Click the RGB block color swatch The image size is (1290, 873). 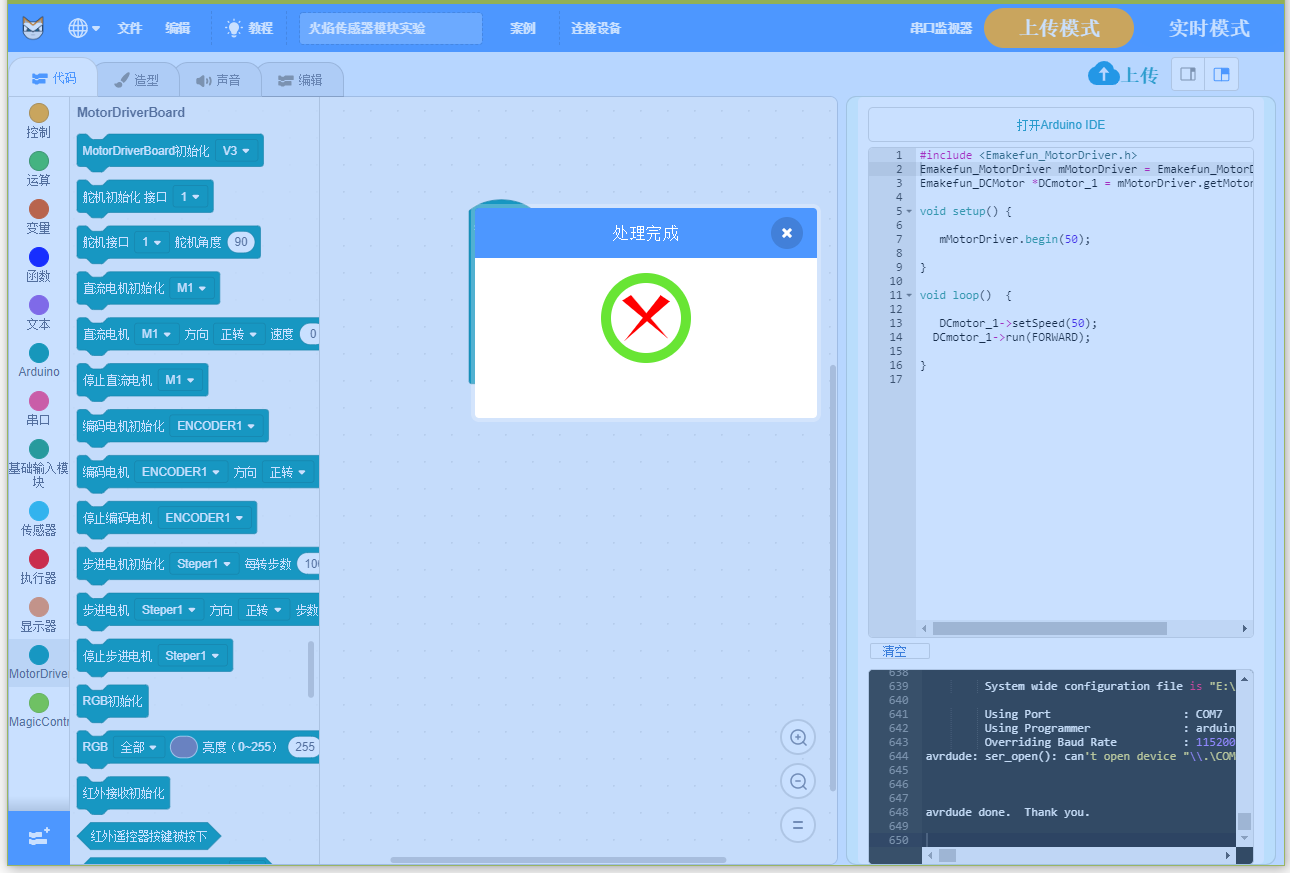click(184, 747)
